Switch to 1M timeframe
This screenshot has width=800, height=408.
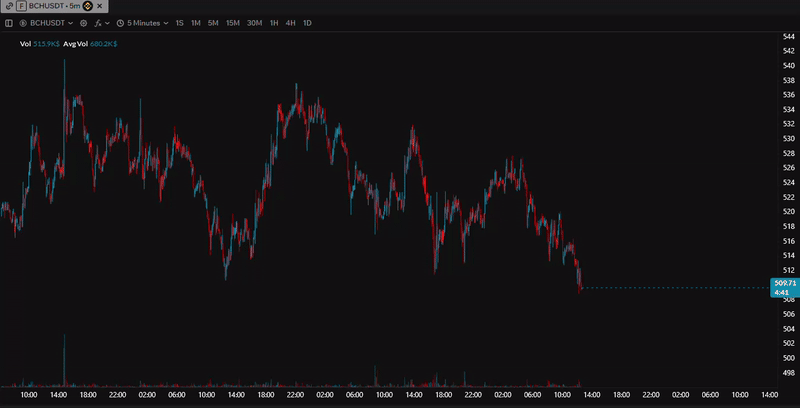click(195, 23)
